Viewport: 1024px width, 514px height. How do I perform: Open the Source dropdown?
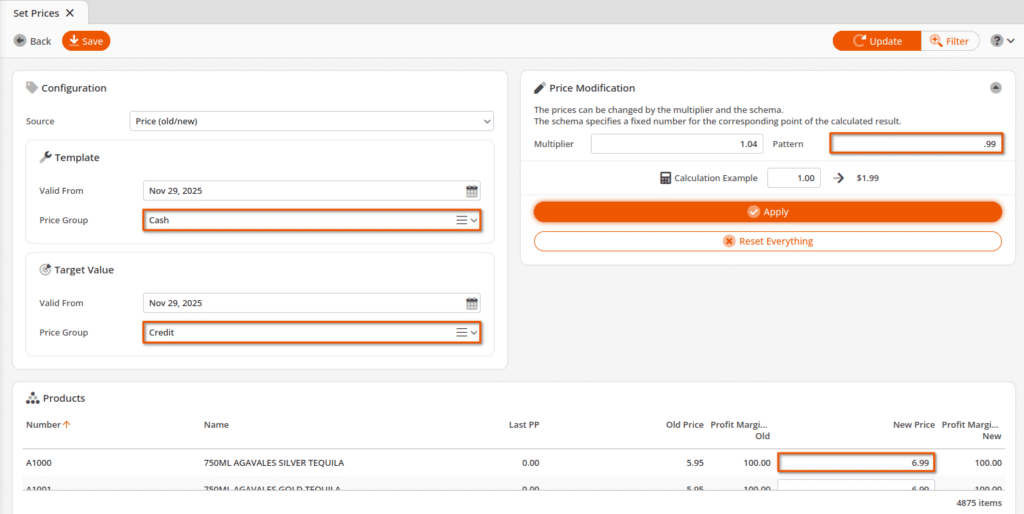(x=312, y=121)
